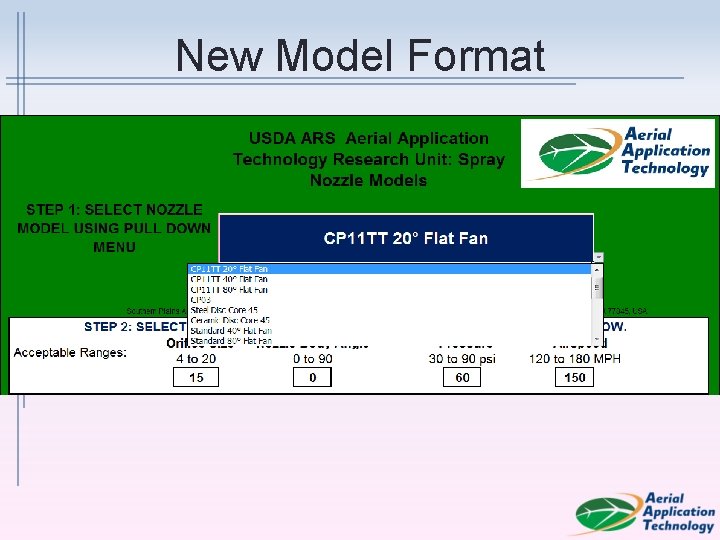Click the dropdown list scroll-up arrow
The image size is (720, 540).
click(x=597, y=270)
